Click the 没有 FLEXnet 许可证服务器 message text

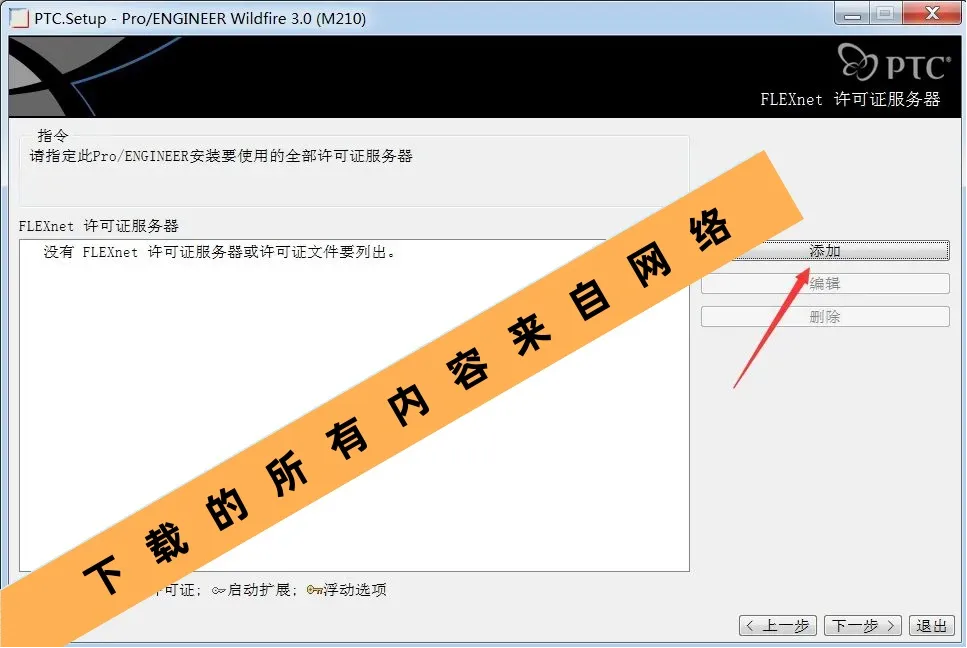pos(220,252)
